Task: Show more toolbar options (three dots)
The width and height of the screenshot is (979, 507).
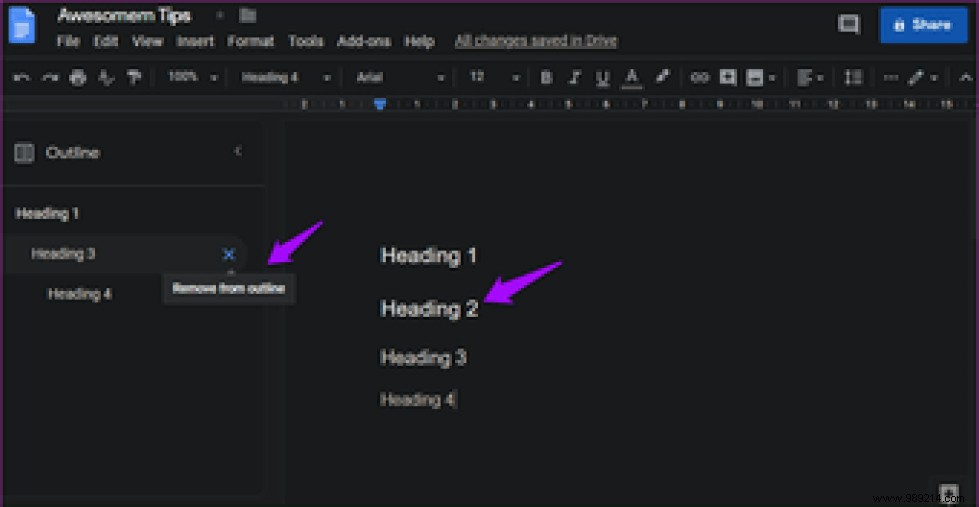Action: coord(891,78)
